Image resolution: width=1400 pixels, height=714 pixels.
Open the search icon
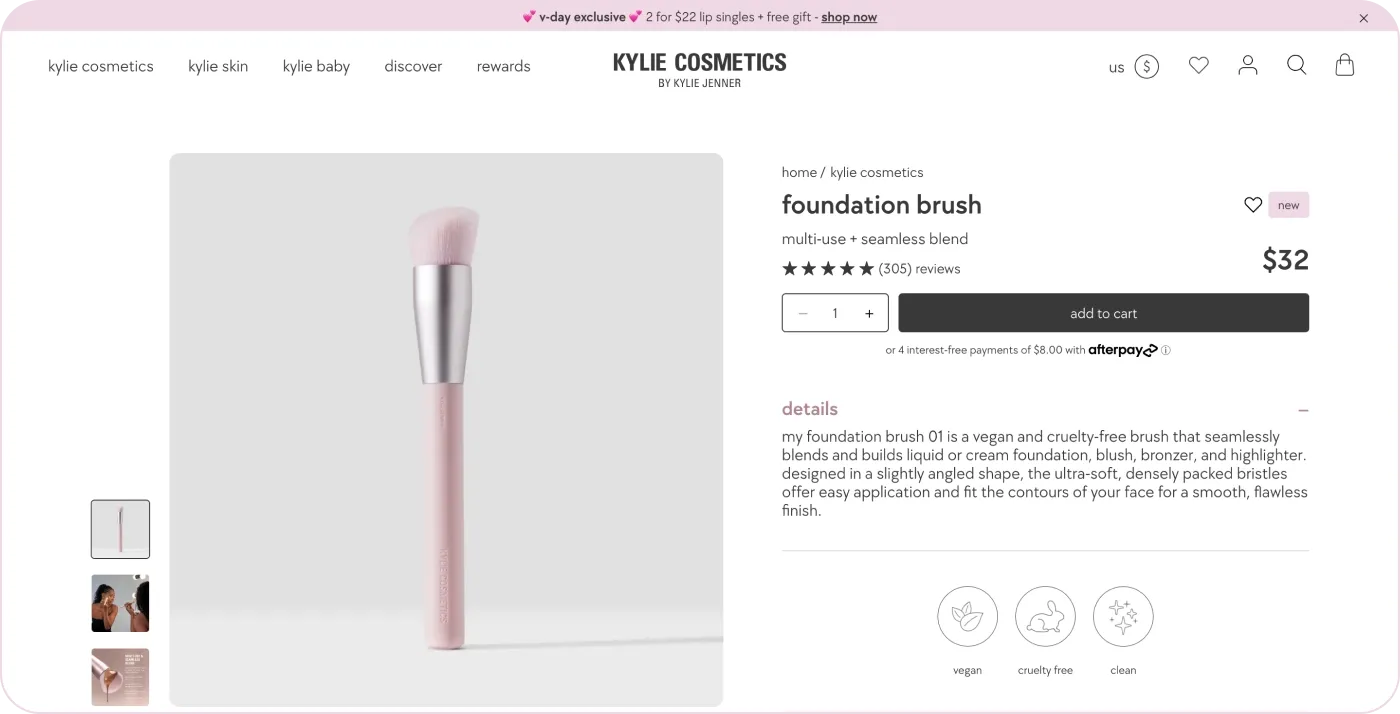point(1296,64)
